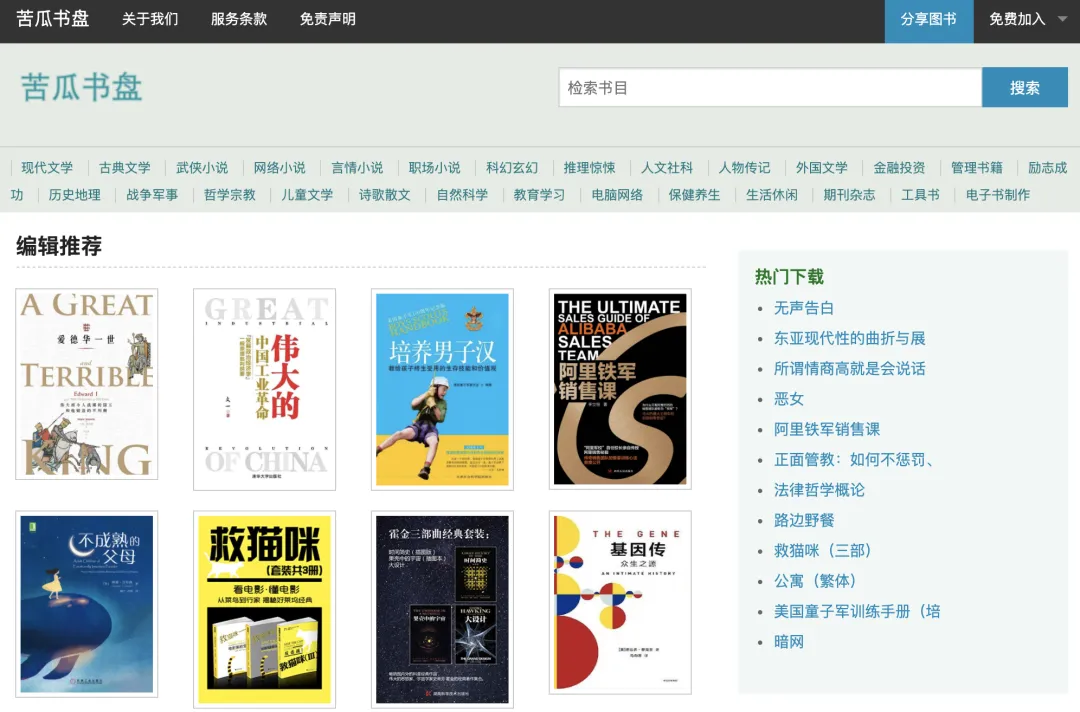Browse the 教育学习 category
The width and height of the screenshot is (1080, 712).
tap(539, 195)
